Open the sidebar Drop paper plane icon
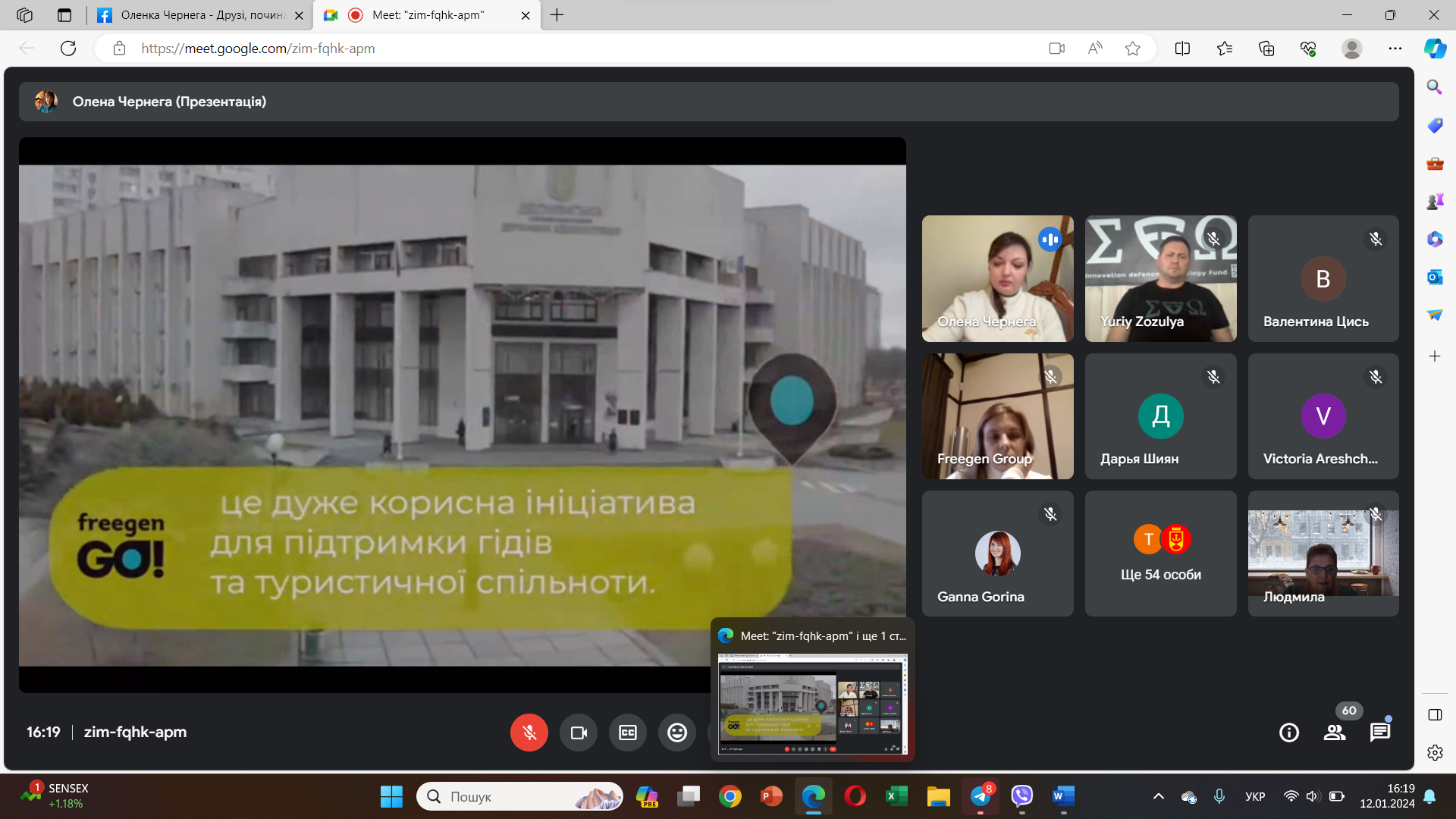The height and width of the screenshot is (819, 1456). [1435, 315]
